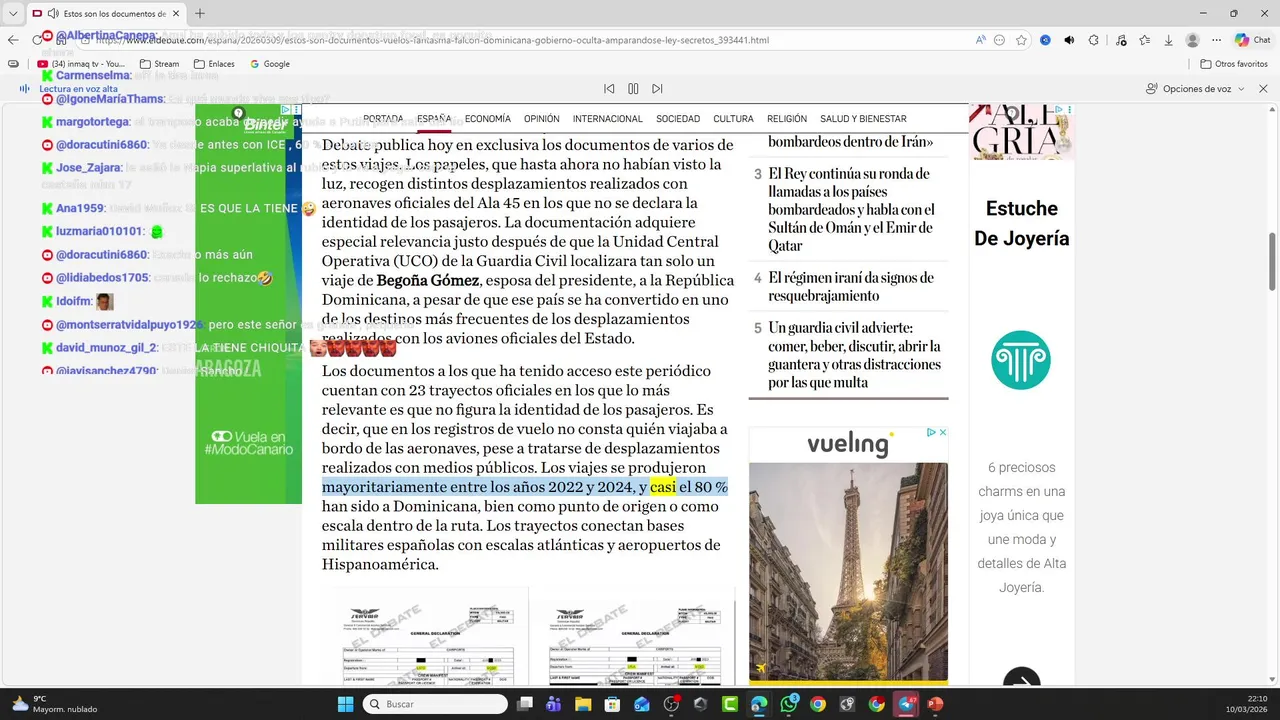Go to the CULTURA section

point(733,119)
